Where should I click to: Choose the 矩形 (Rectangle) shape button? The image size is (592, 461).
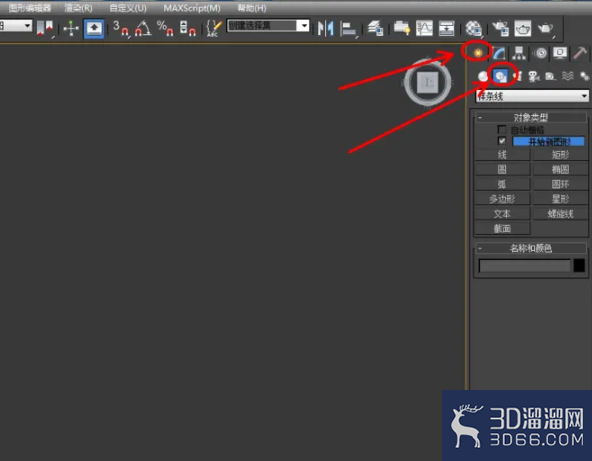click(560, 154)
